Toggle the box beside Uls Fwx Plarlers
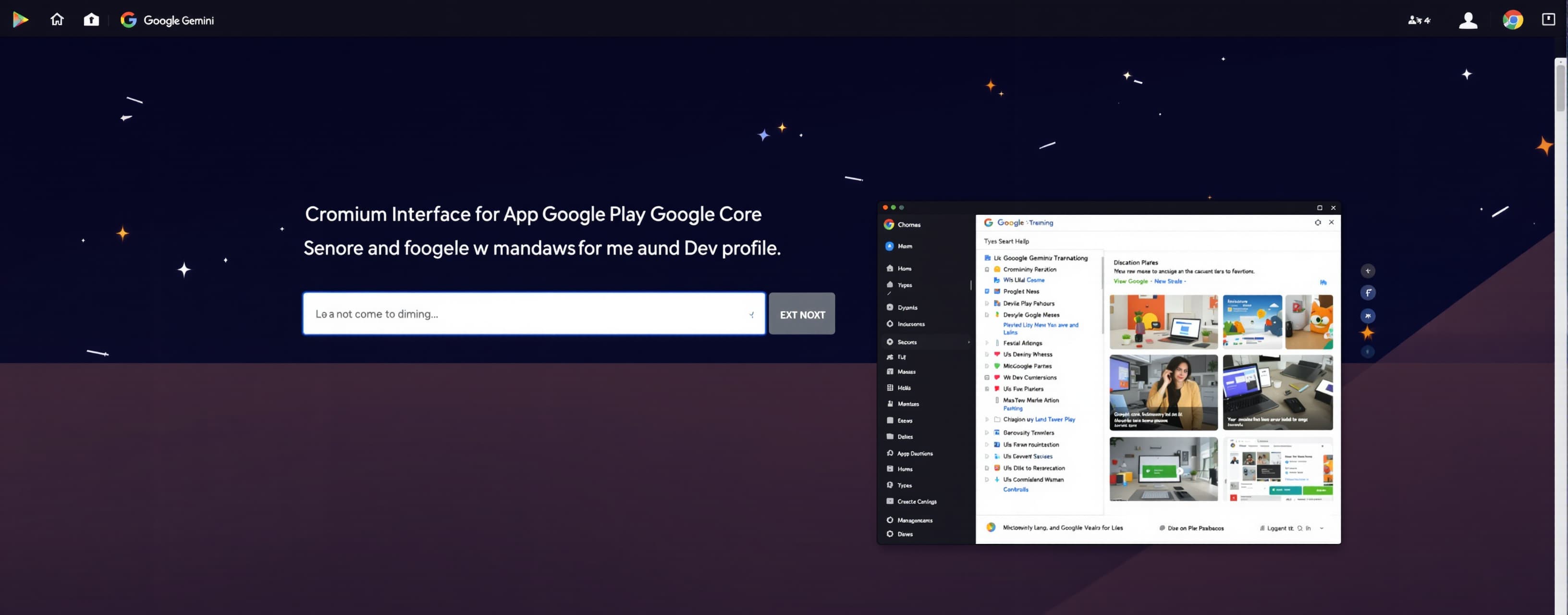Viewport: 1568px width, 615px height. coord(987,389)
